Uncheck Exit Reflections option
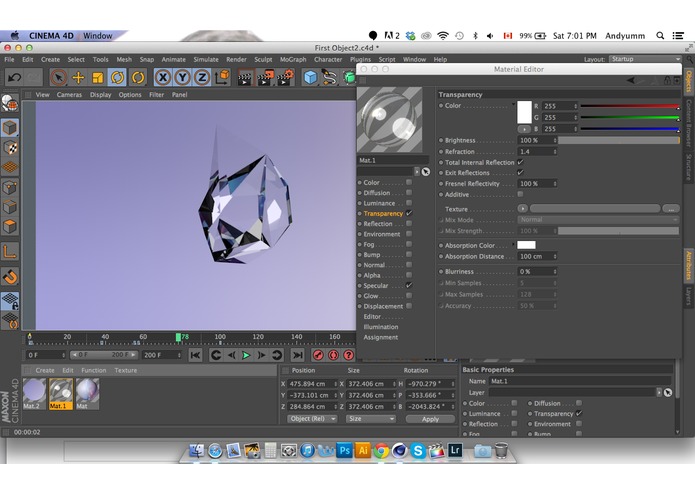695x494 pixels. pos(520,172)
